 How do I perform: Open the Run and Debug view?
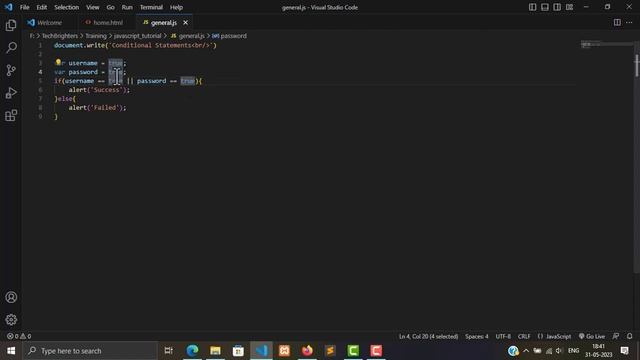pos(11,93)
